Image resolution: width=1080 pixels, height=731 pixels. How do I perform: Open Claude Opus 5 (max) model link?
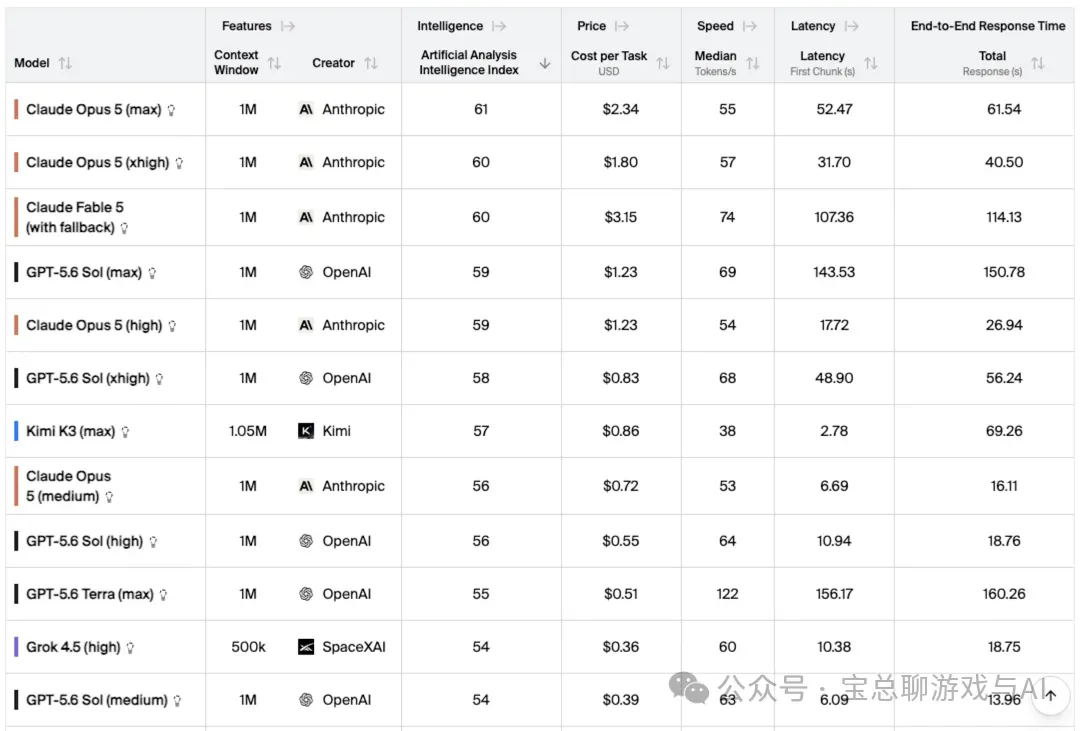click(x=94, y=110)
